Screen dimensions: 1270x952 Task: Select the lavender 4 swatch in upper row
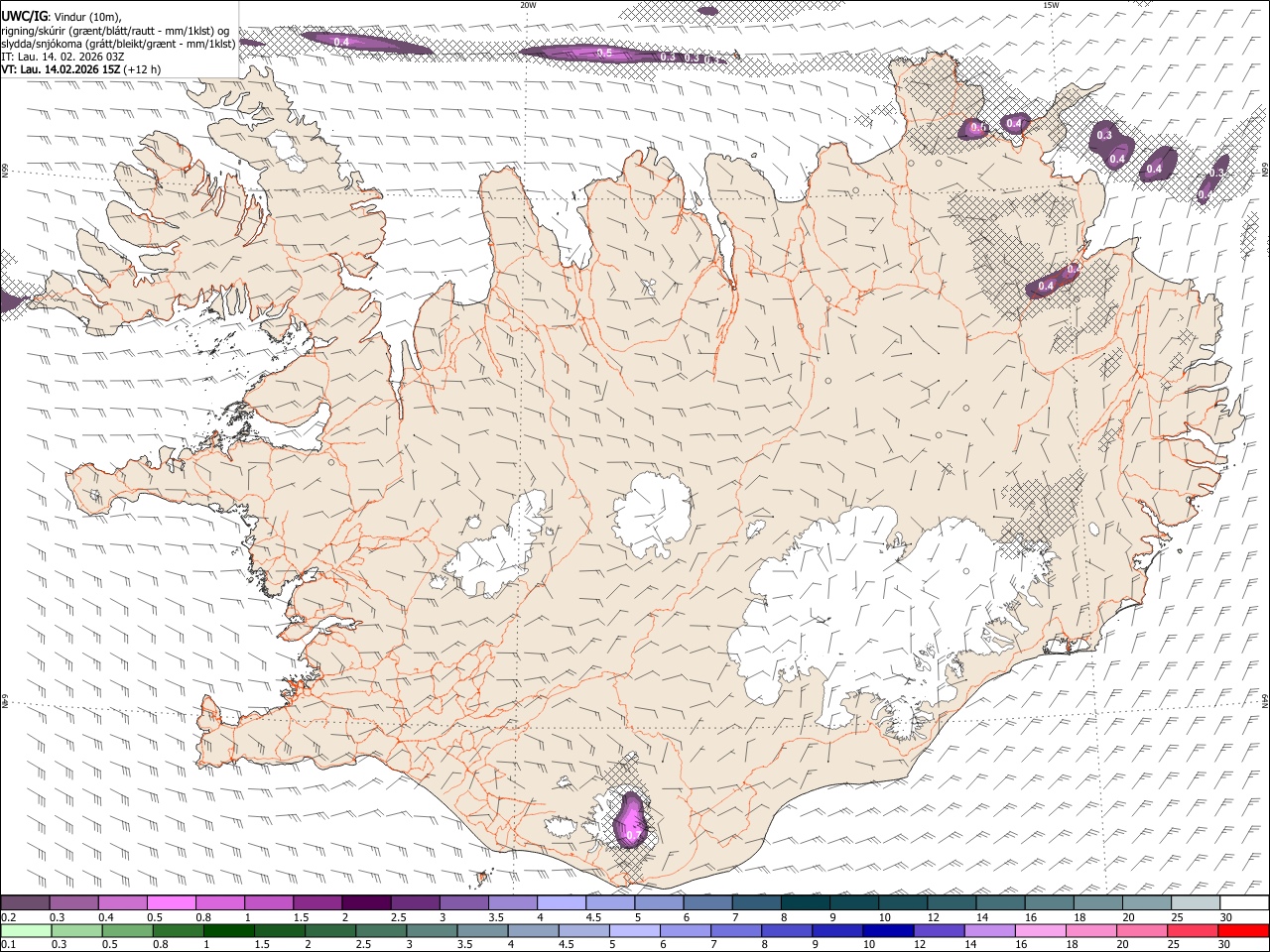560,903
